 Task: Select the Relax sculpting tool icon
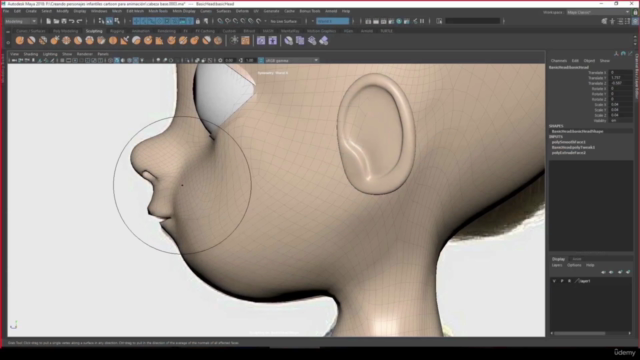tap(43, 40)
